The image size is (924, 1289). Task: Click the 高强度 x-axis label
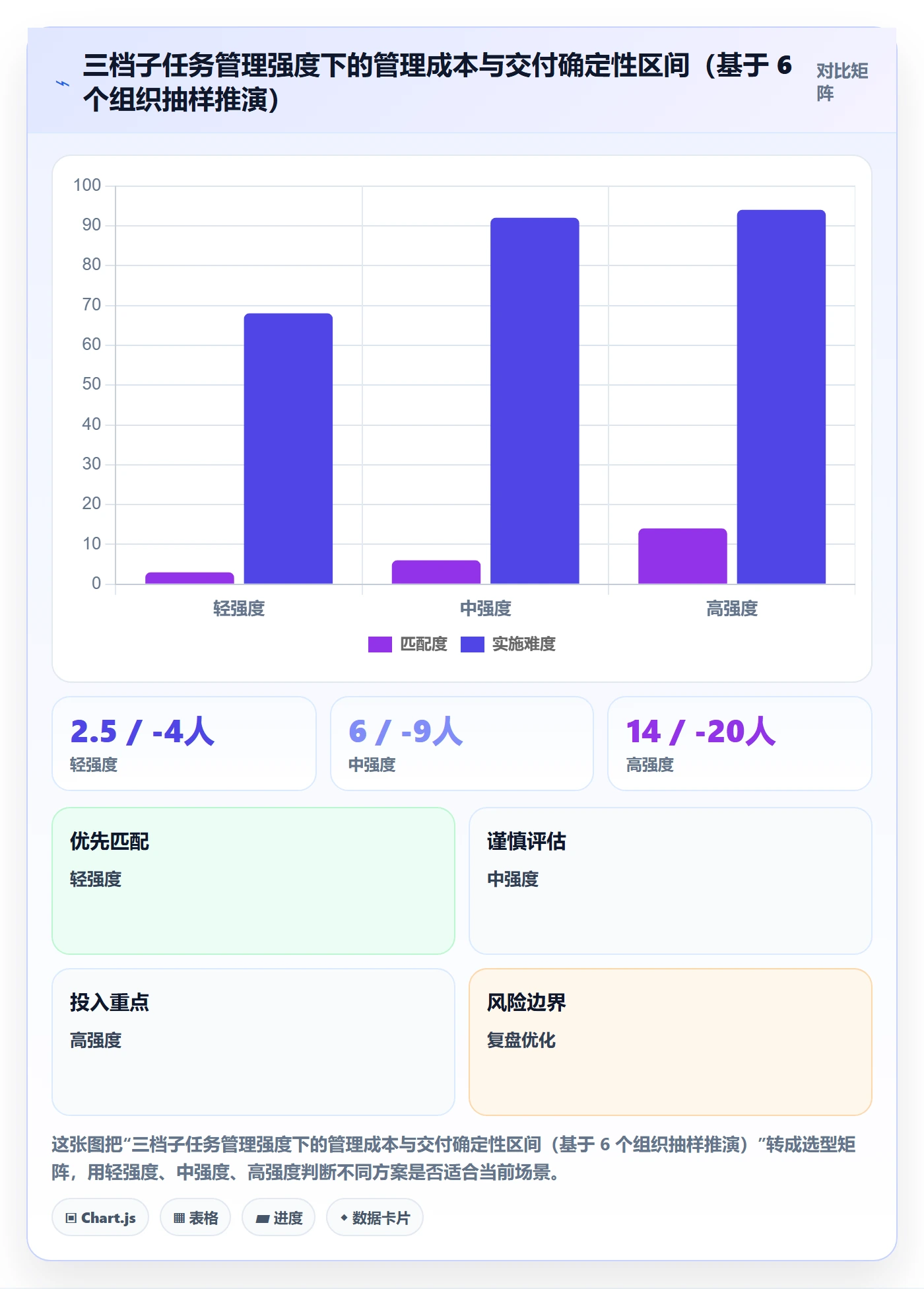click(x=732, y=608)
